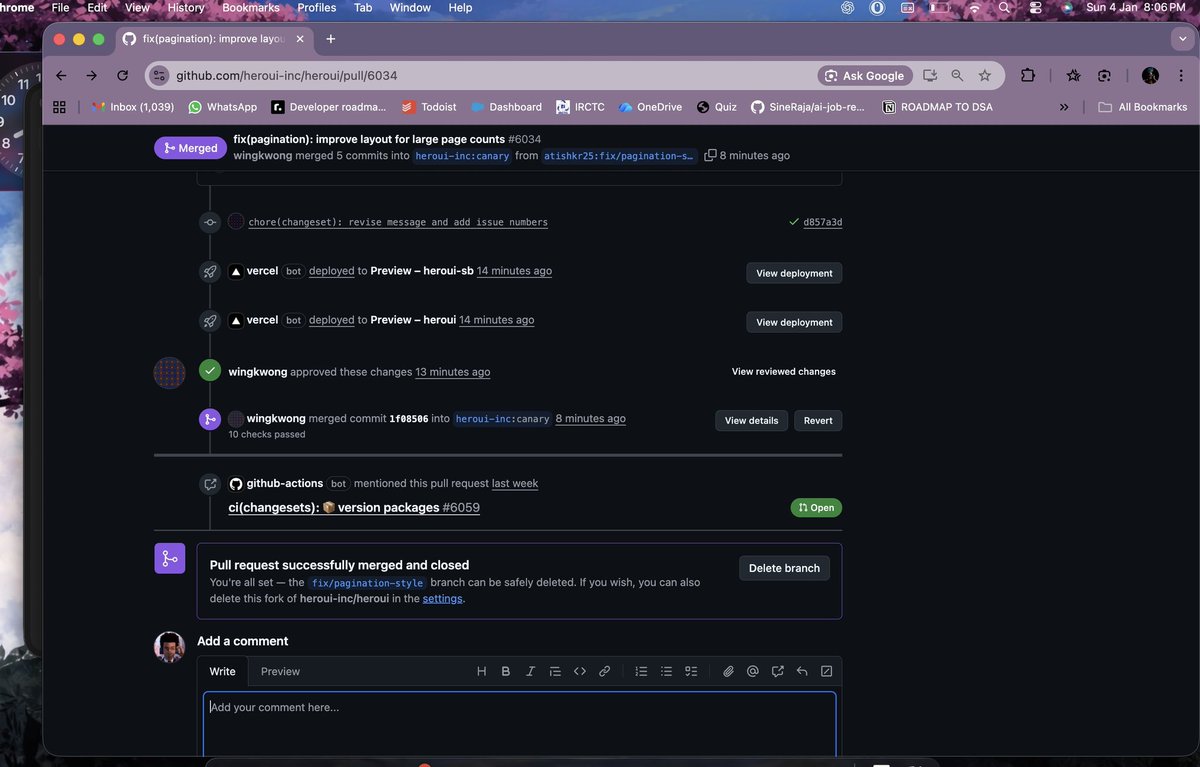This screenshot has width=1200, height=767.
Task: Open Google Lens screenshot search icon
Action: (x=1104, y=76)
